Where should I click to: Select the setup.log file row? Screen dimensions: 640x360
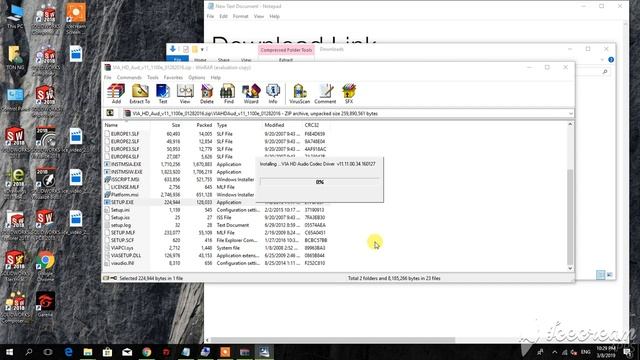click(216, 225)
